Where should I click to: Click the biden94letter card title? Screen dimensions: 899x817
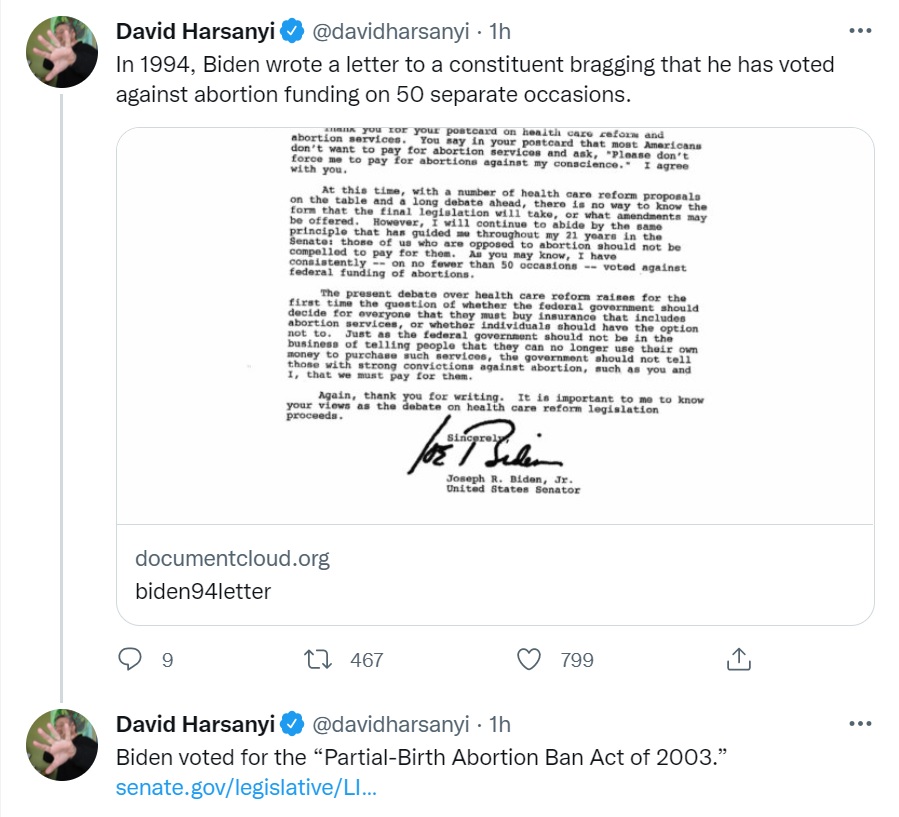pyautogui.click(x=203, y=591)
